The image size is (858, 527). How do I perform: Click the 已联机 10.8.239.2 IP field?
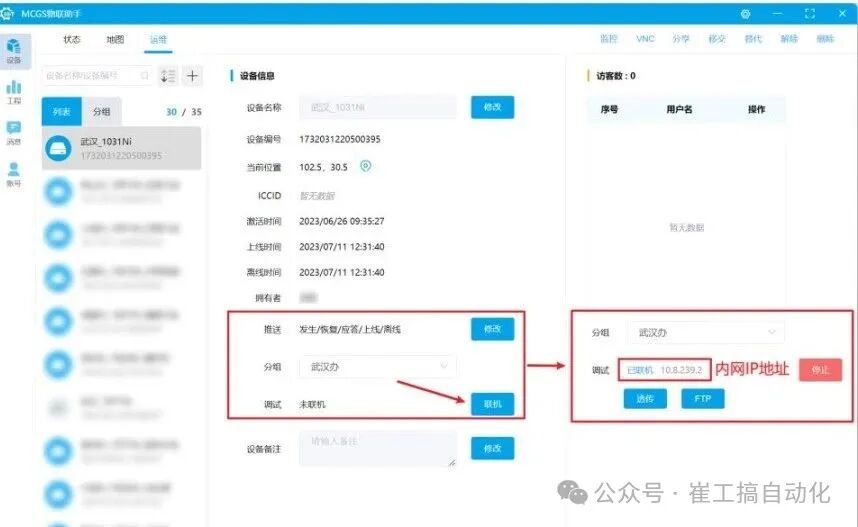tap(665, 370)
